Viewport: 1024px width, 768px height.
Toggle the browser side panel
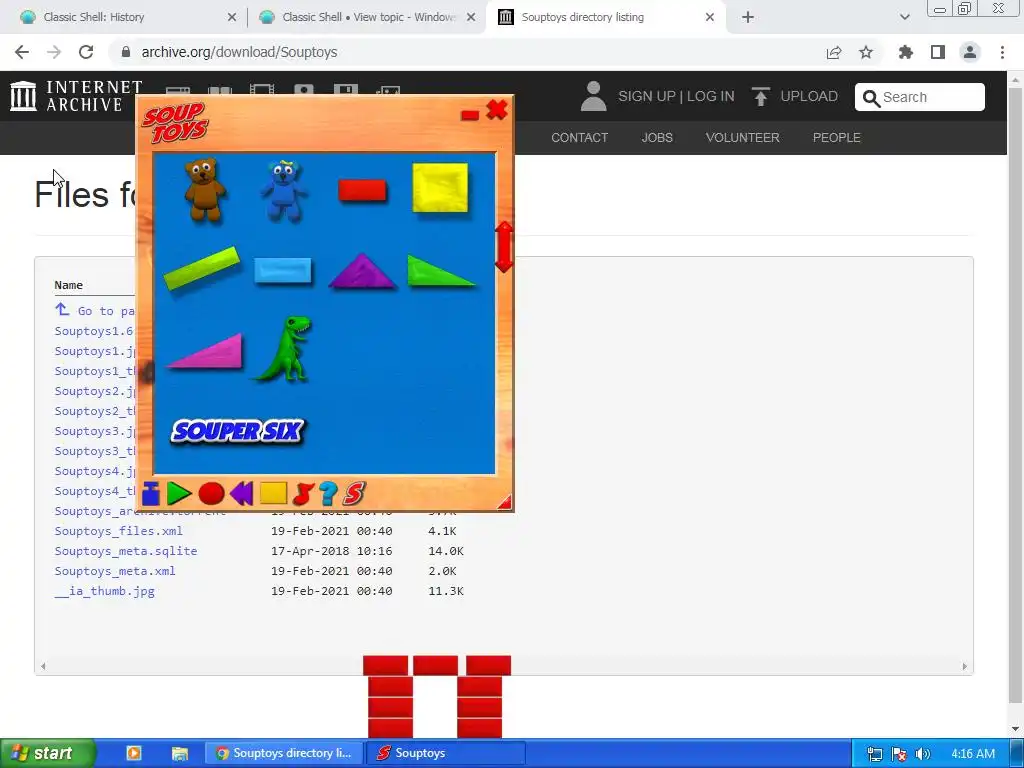pyautogui.click(x=938, y=52)
